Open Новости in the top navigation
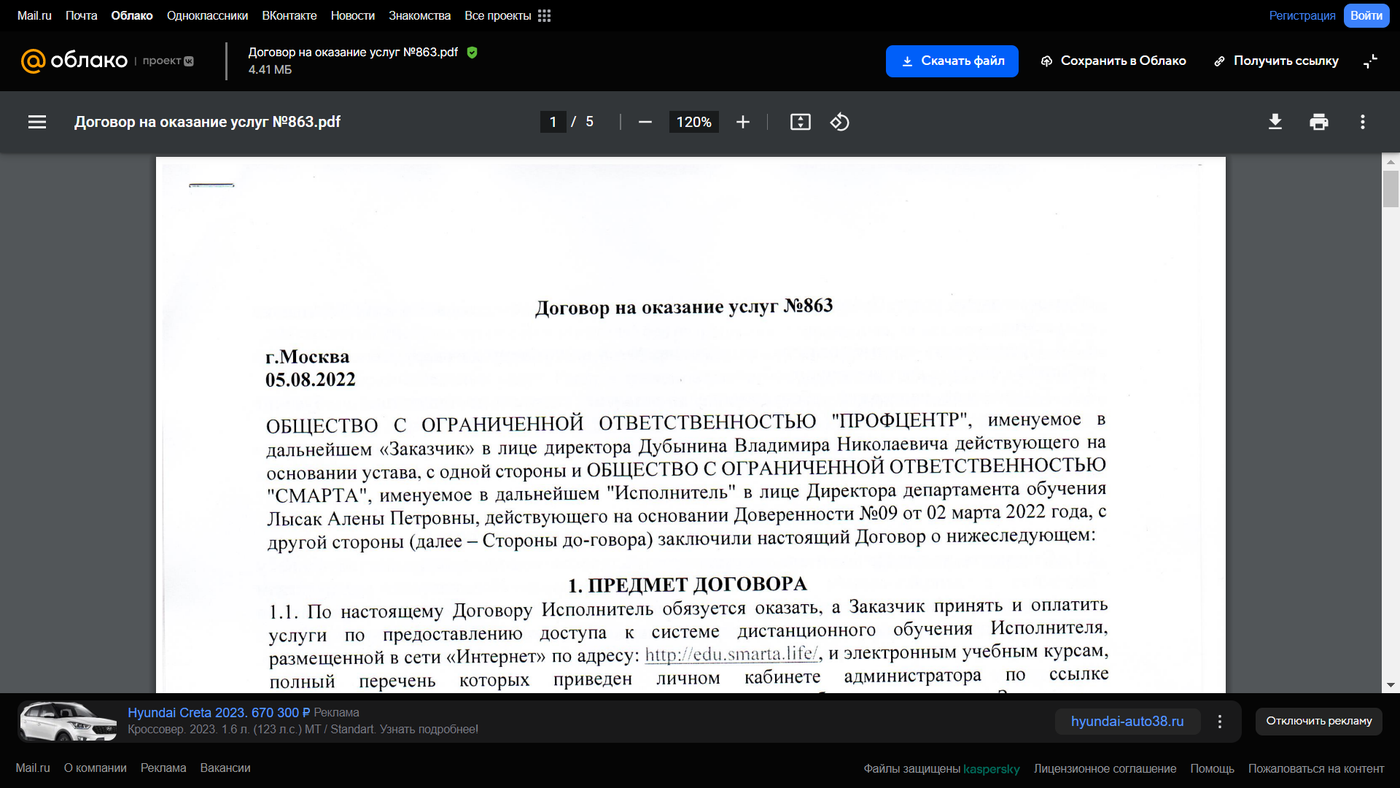This screenshot has height=788, width=1400. pyautogui.click(x=352, y=16)
